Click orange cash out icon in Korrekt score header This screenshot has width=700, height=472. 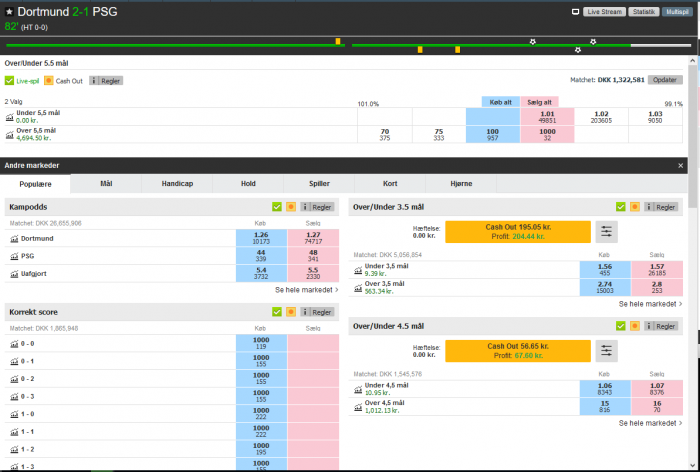(x=291, y=312)
